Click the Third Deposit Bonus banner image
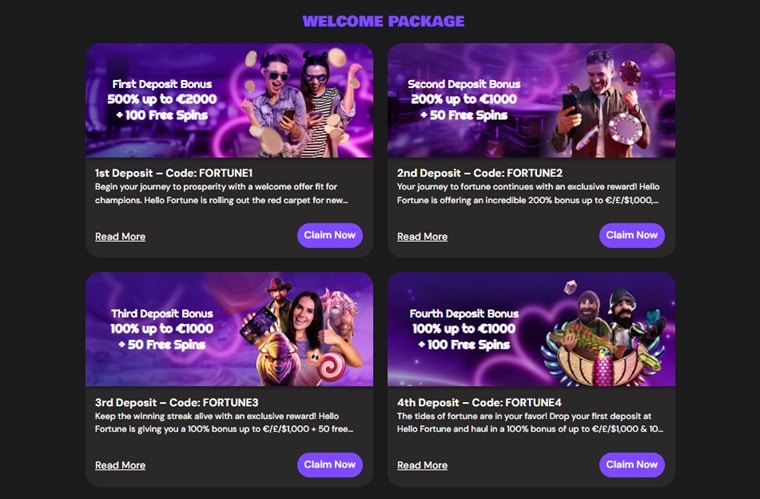 [x=229, y=329]
